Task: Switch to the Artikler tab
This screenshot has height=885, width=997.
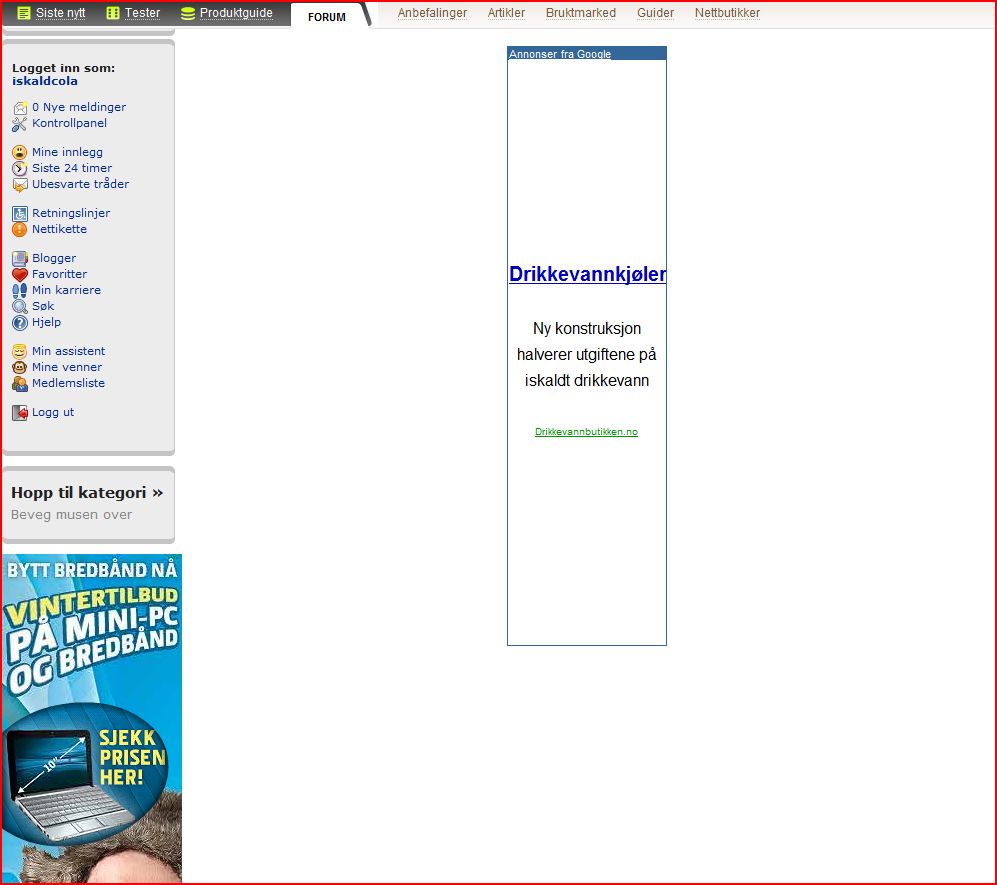Action: (506, 13)
